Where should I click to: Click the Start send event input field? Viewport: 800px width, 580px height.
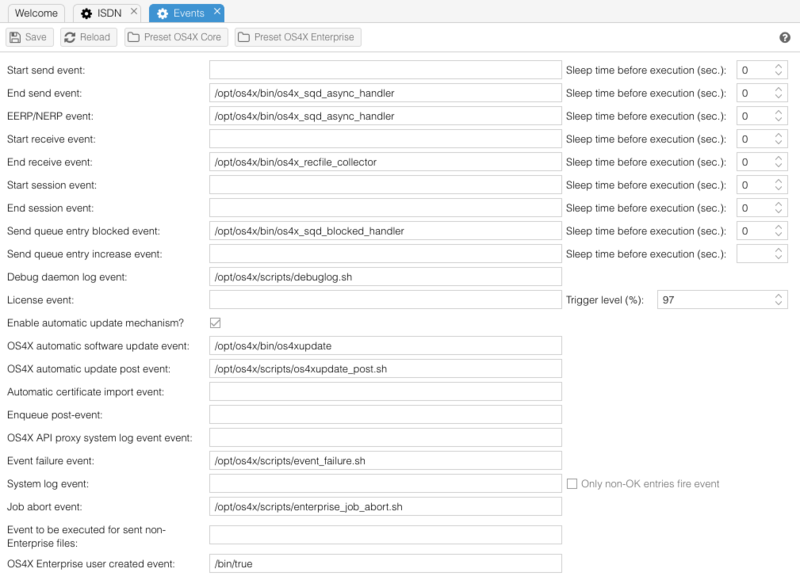pyautogui.click(x=385, y=70)
